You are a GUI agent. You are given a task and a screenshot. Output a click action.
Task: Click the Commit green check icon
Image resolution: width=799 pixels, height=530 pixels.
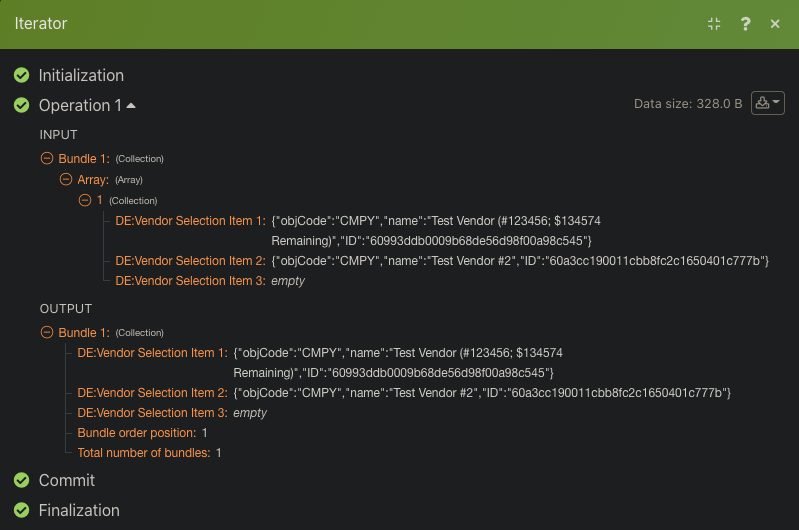coord(21,480)
